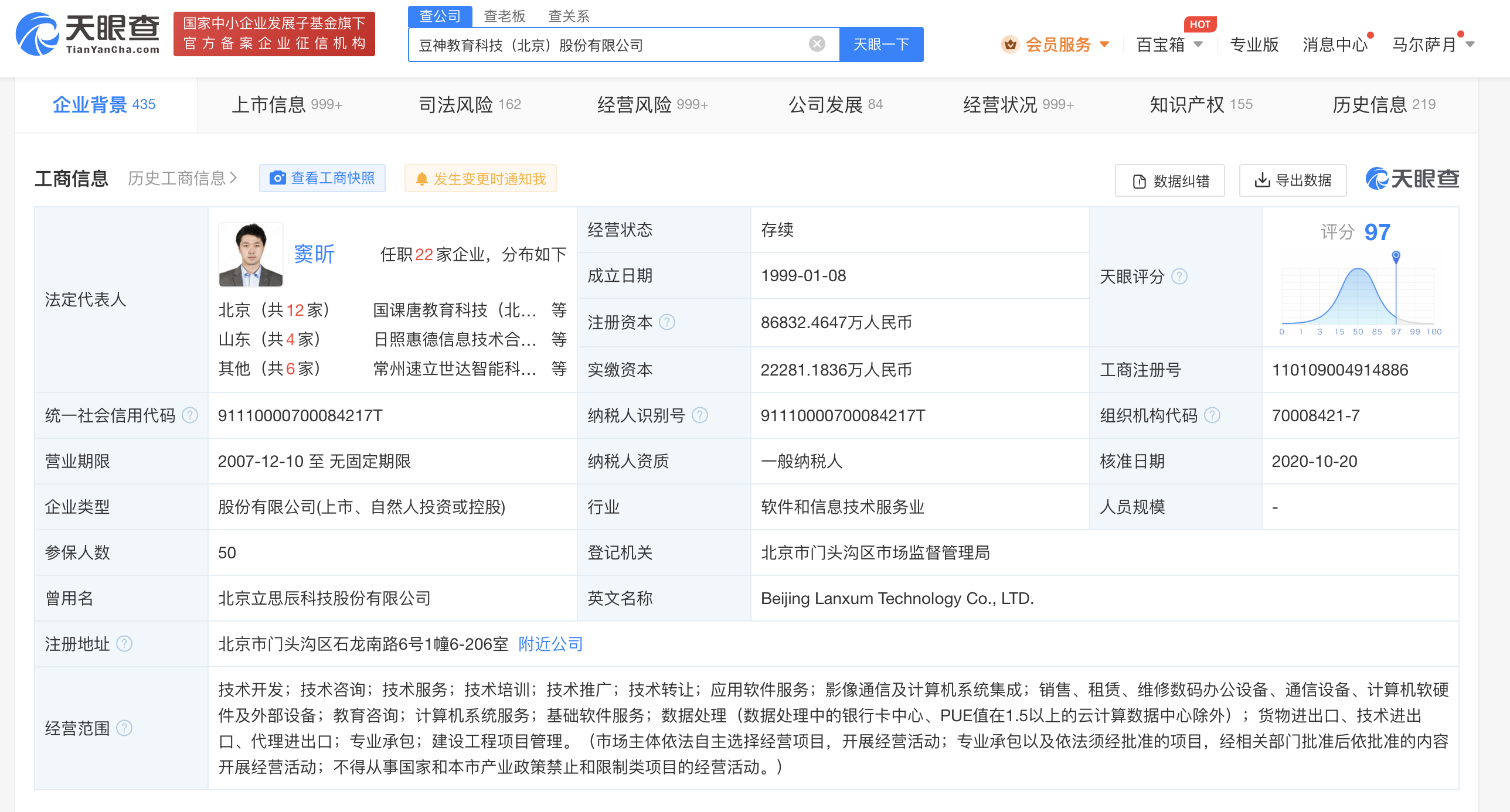Click help icon beside 组织机构代码

click(x=1212, y=415)
